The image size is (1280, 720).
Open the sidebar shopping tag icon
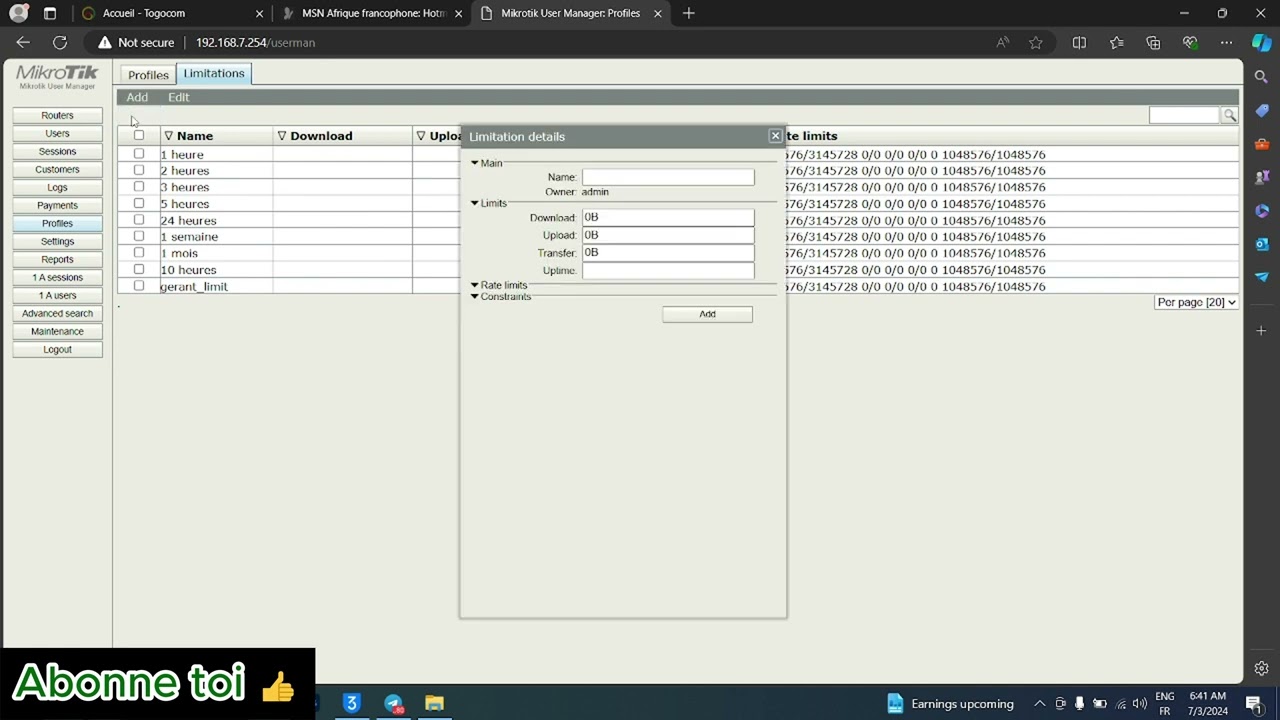1261,110
